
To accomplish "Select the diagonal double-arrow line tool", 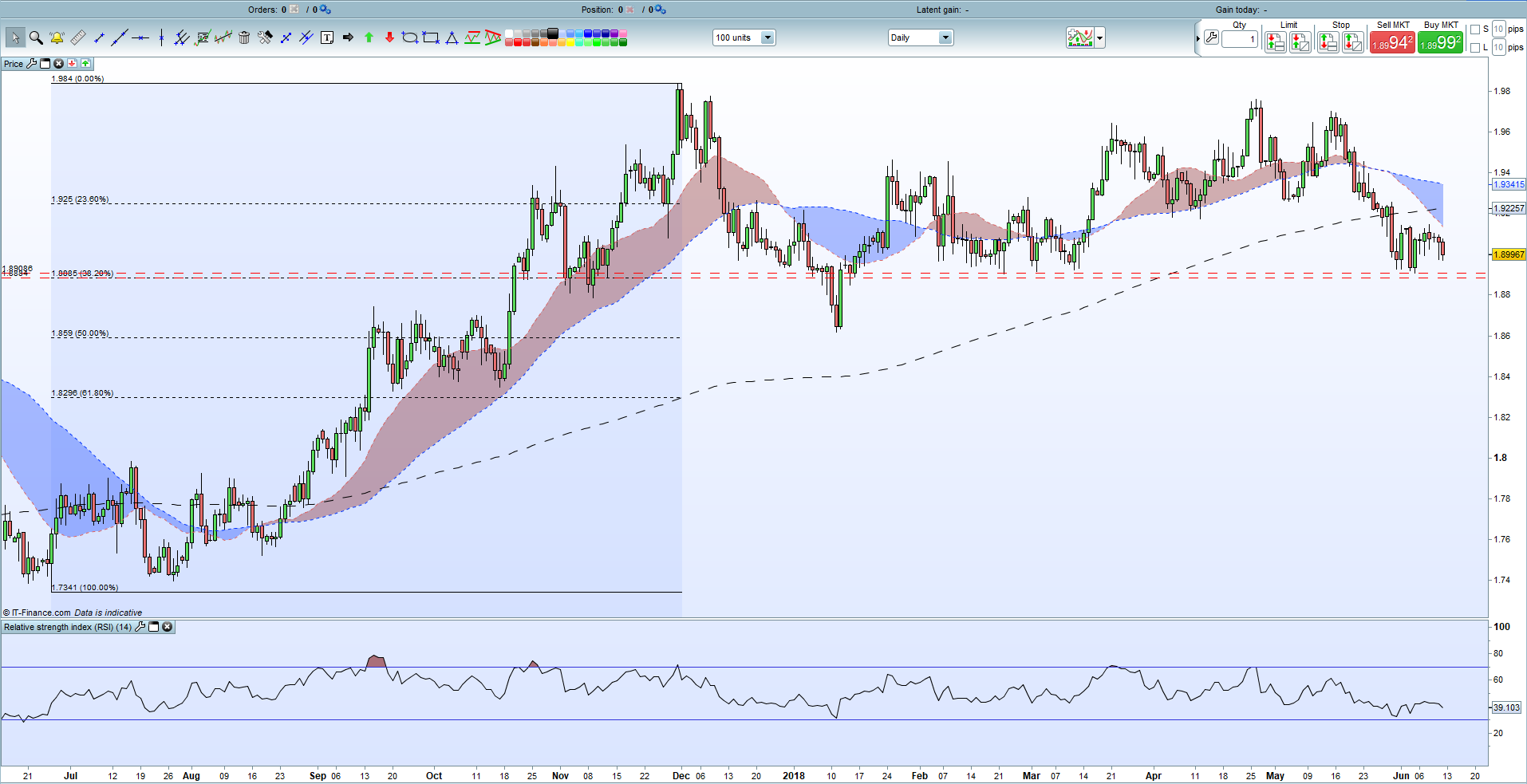I will click(286, 37).
